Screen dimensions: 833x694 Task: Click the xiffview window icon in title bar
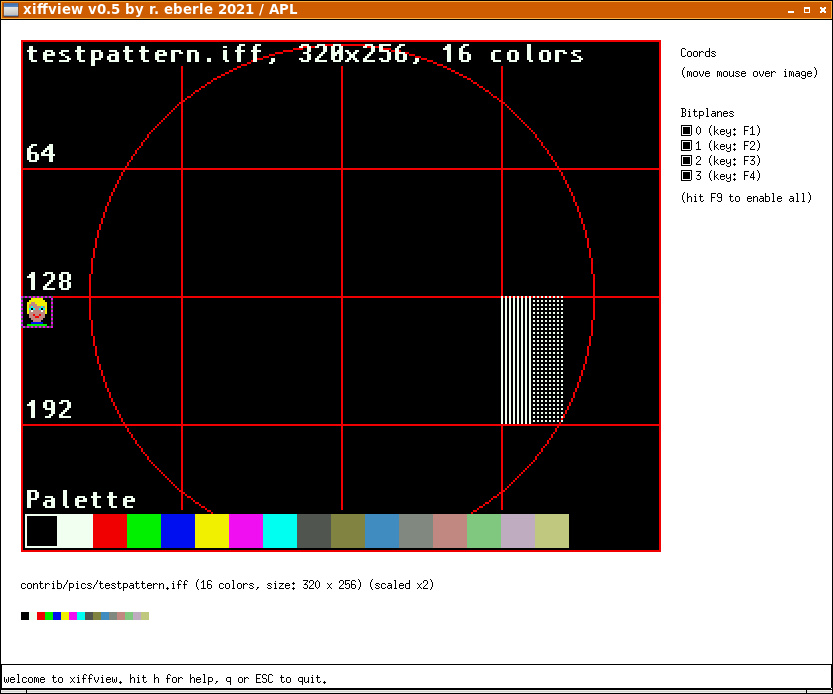point(11,10)
